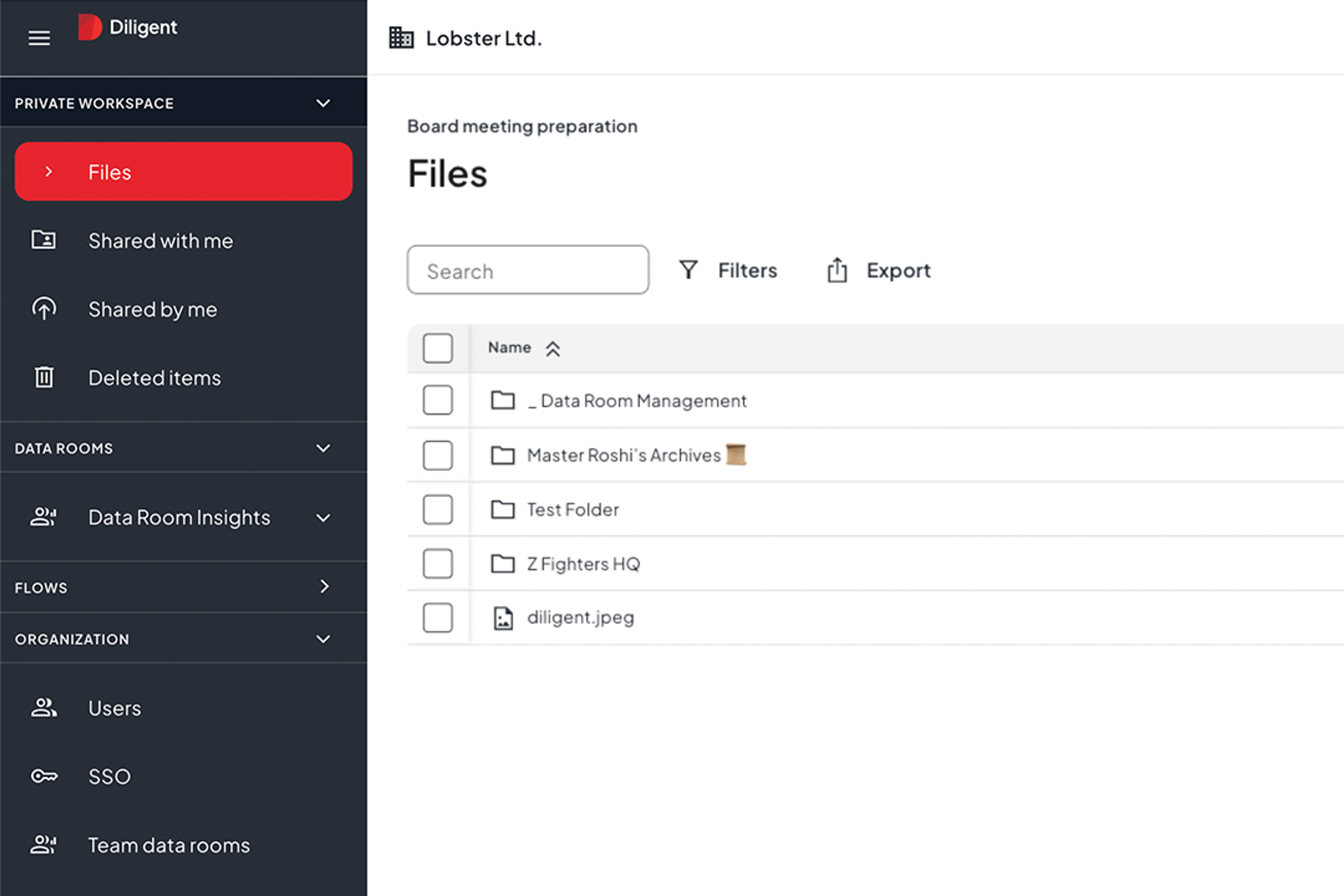This screenshot has width=1344, height=896.
Task: Go to Team data rooms
Action: 169,845
